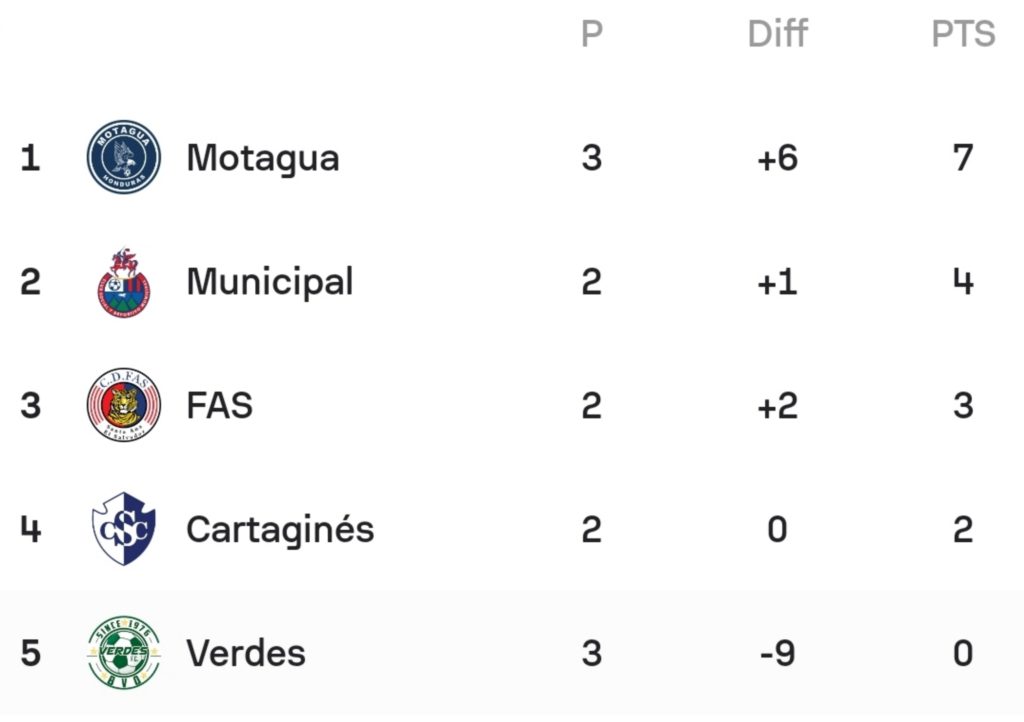Click rank number 1 in standings
The height and width of the screenshot is (722, 1024).
(30, 158)
